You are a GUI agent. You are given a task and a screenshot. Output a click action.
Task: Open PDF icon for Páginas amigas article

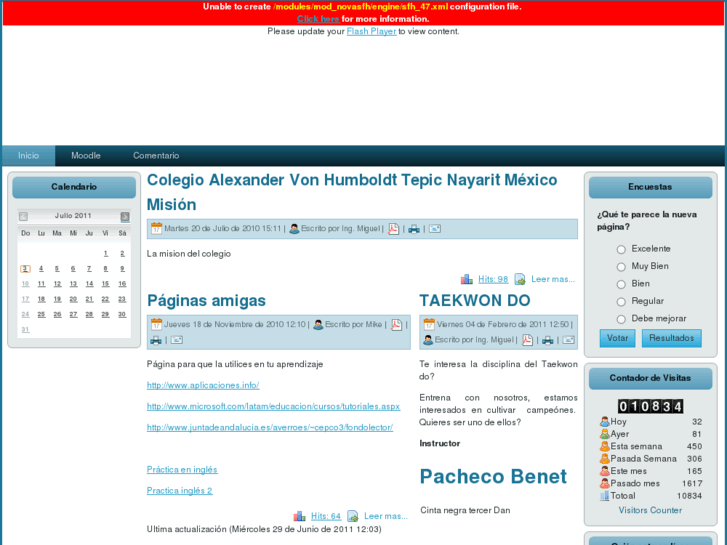396,324
